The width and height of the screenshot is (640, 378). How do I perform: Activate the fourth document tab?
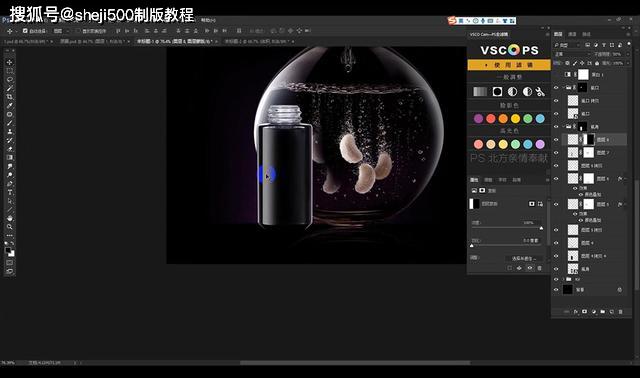point(260,41)
